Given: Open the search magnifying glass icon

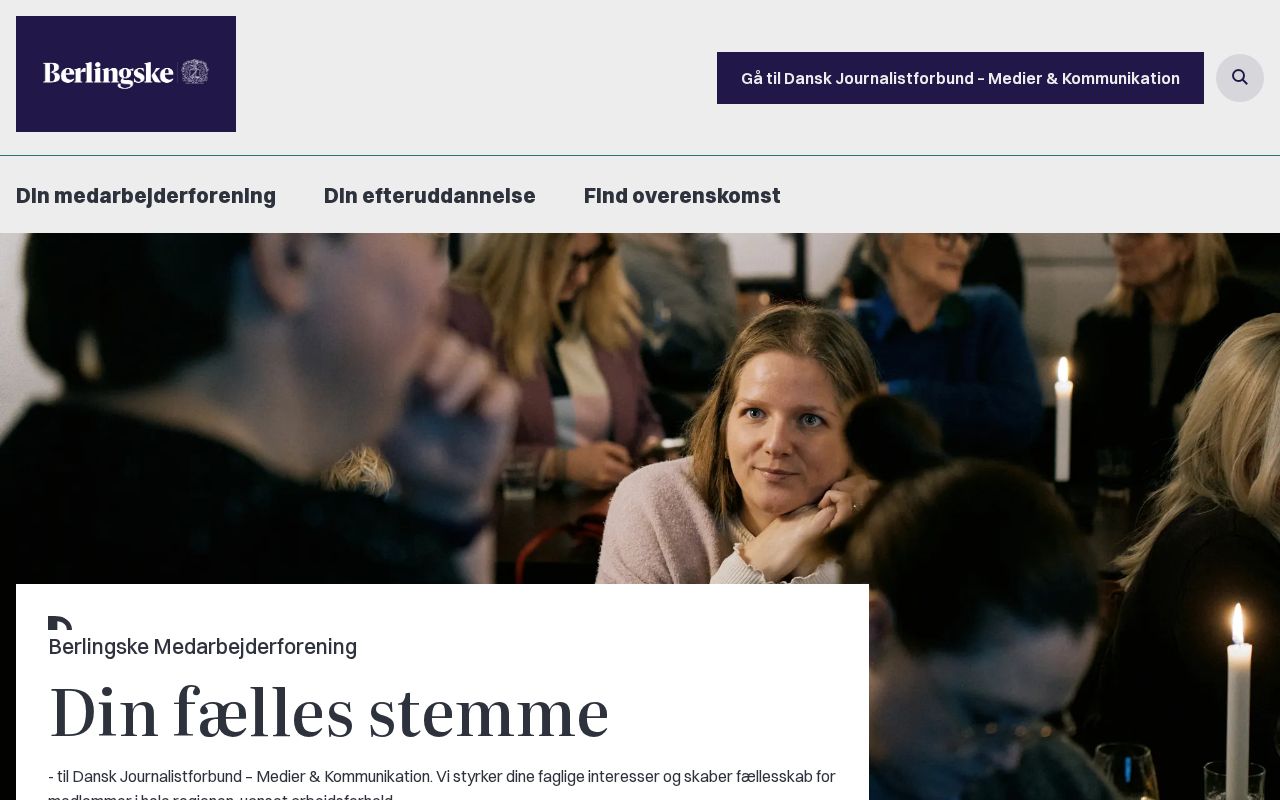Looking at the screenshot, I should (1240, 78).
